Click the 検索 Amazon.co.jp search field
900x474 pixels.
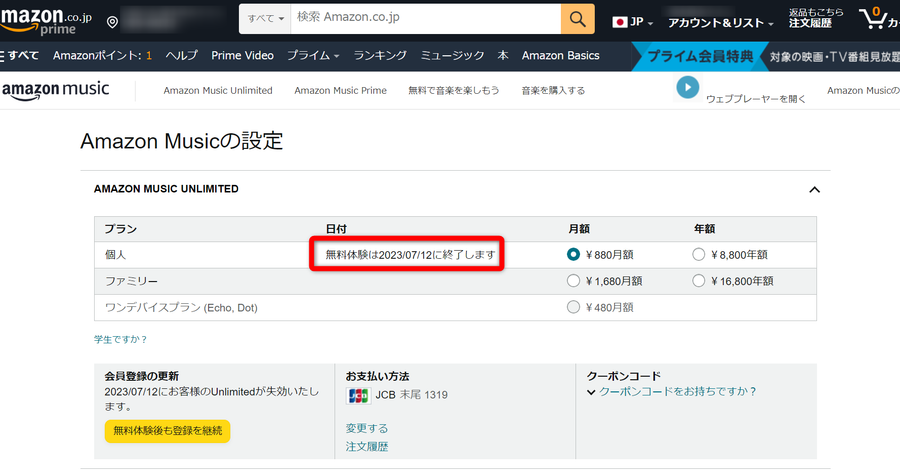(426, 19)
